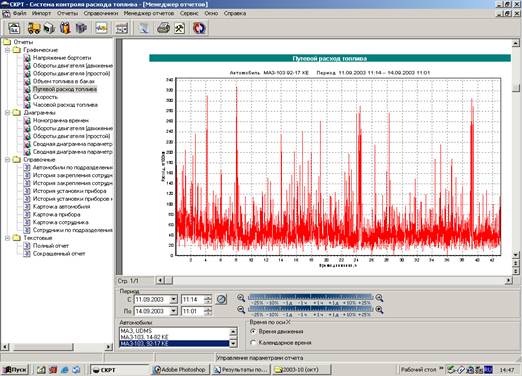522x376 pixels.
Task: Click the stepper of the 11:14 time field
Action: [208, 299]
